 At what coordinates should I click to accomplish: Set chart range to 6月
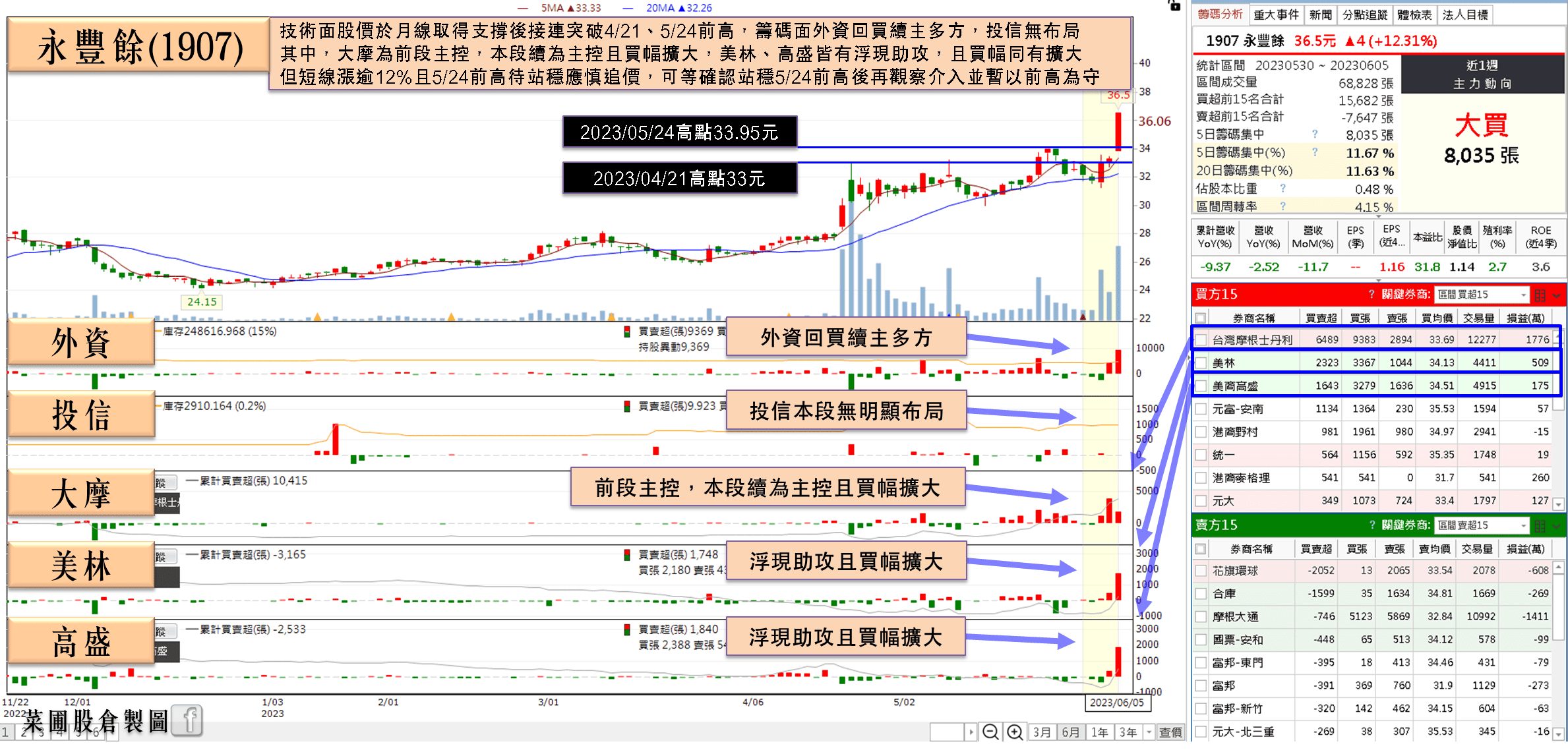tap(1071, 732)
